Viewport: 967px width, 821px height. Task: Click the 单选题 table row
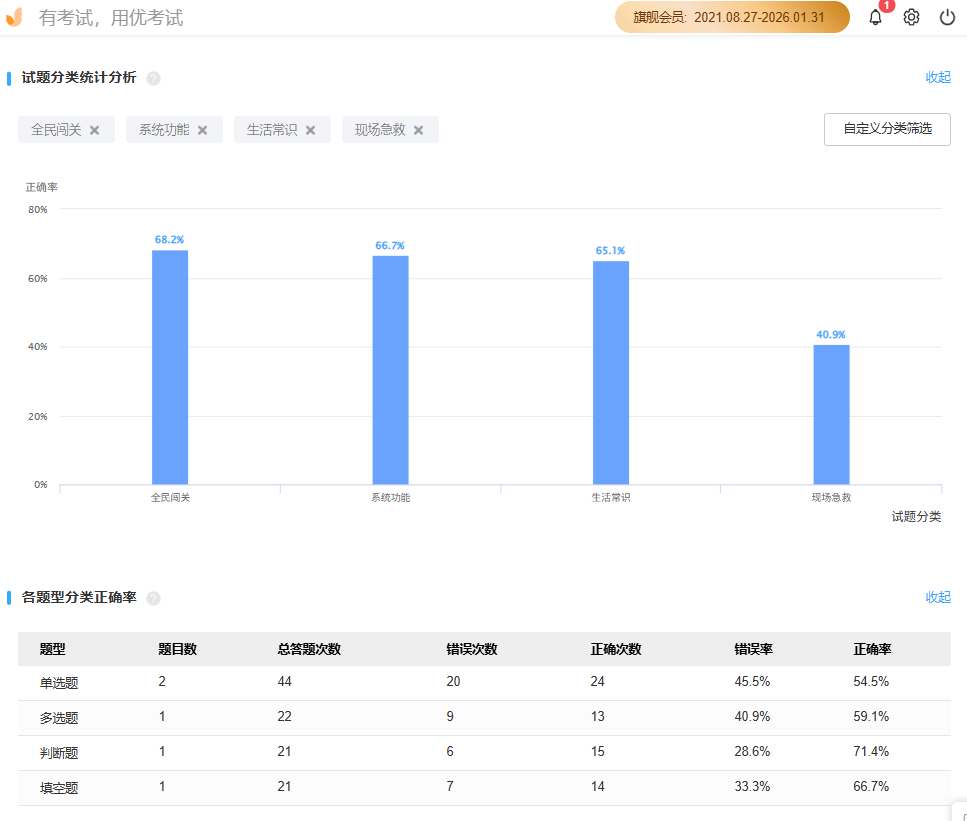point(484,682)
